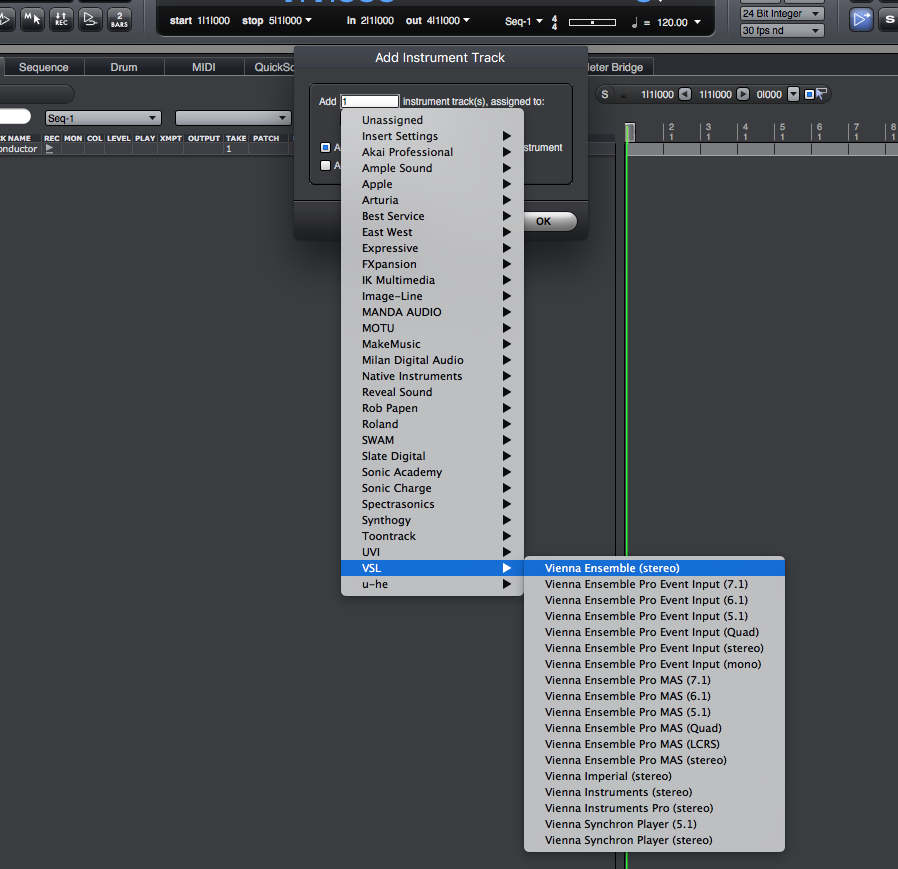
Task: Click the quarter-note tempo beat icon
Action: (x=634, y=22)
